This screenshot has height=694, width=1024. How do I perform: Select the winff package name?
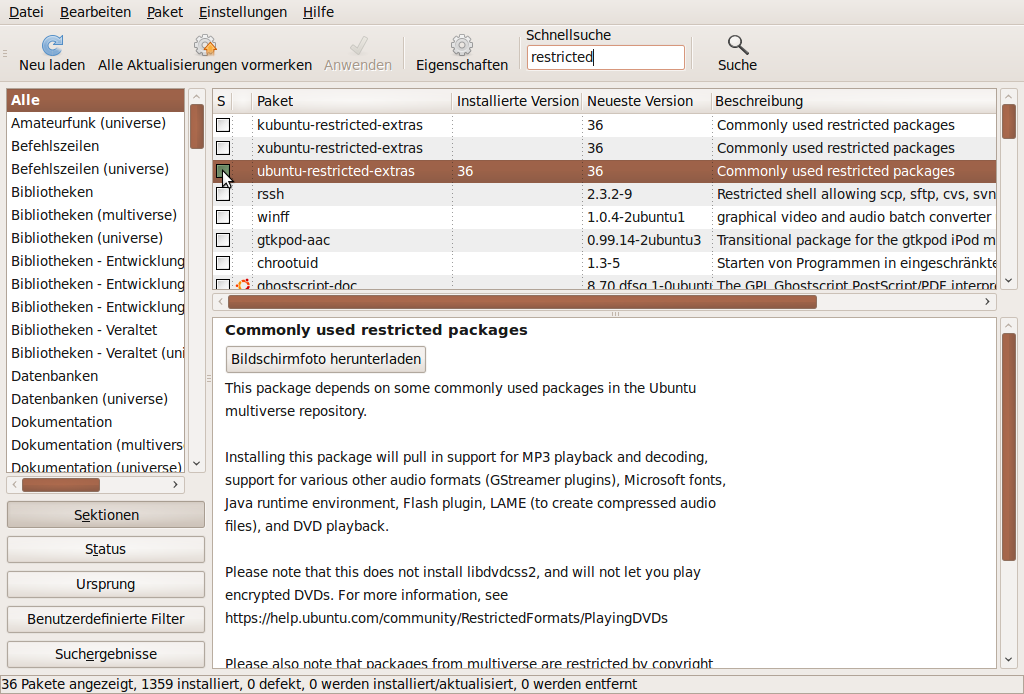(273, 217)
